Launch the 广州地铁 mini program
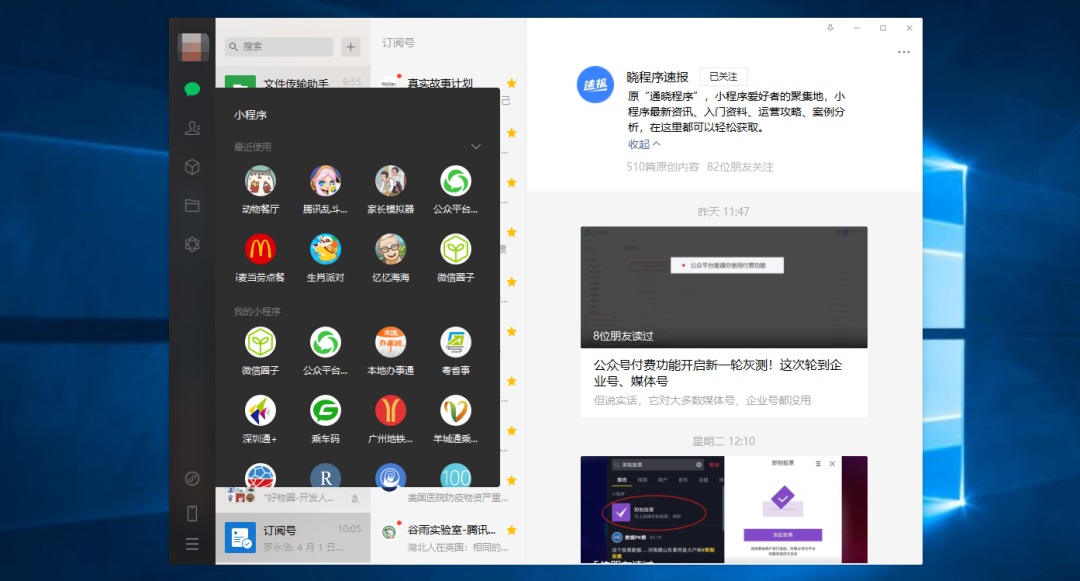 tap(391, 410)
